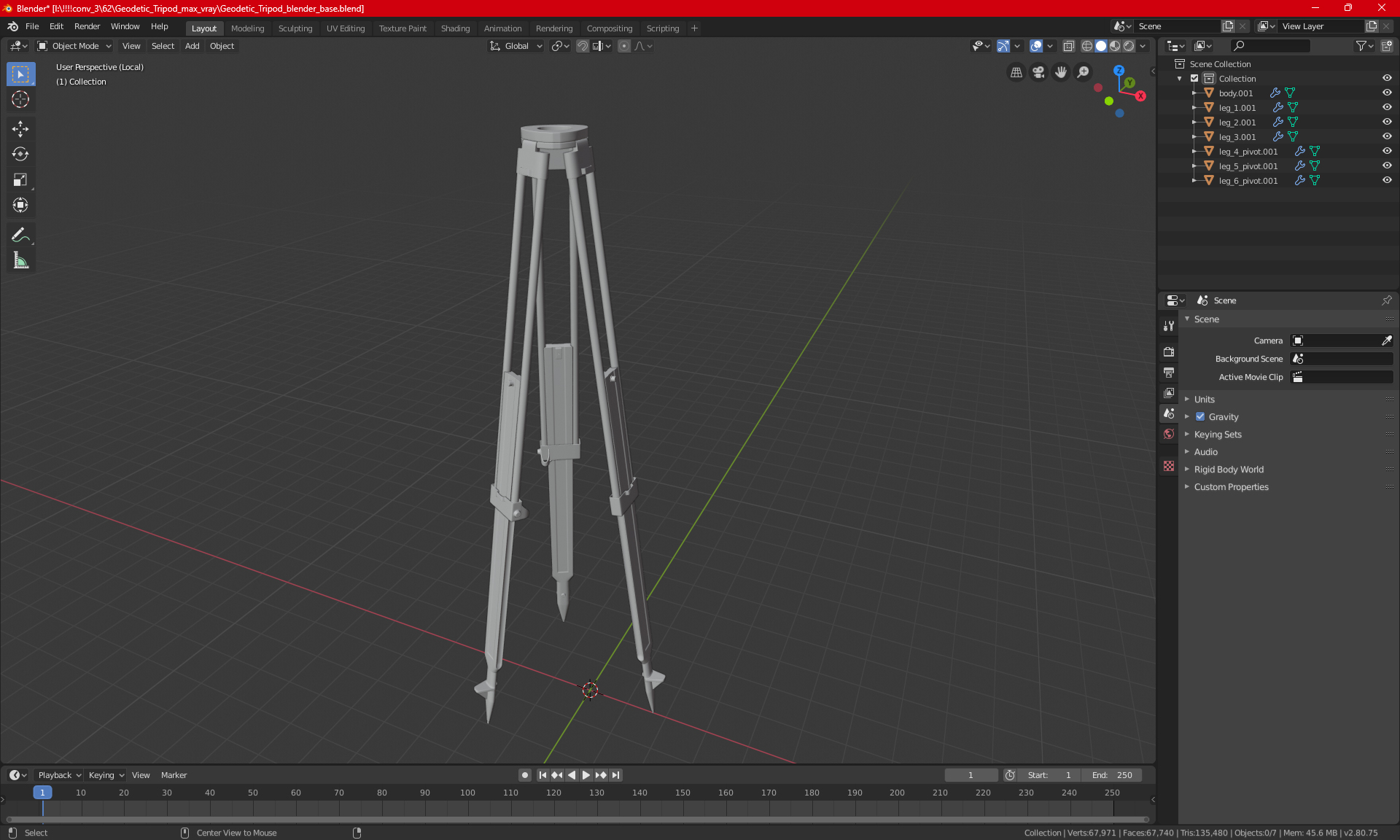Open the Tool properties tab
The width and height of the screenshot is (1400, 840).
coord(1169,326)
